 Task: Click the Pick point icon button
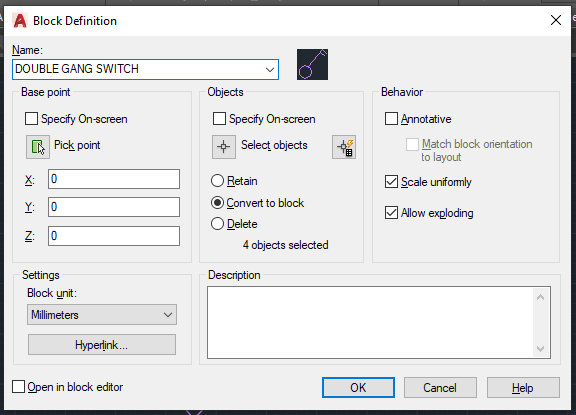click(38, 147)
